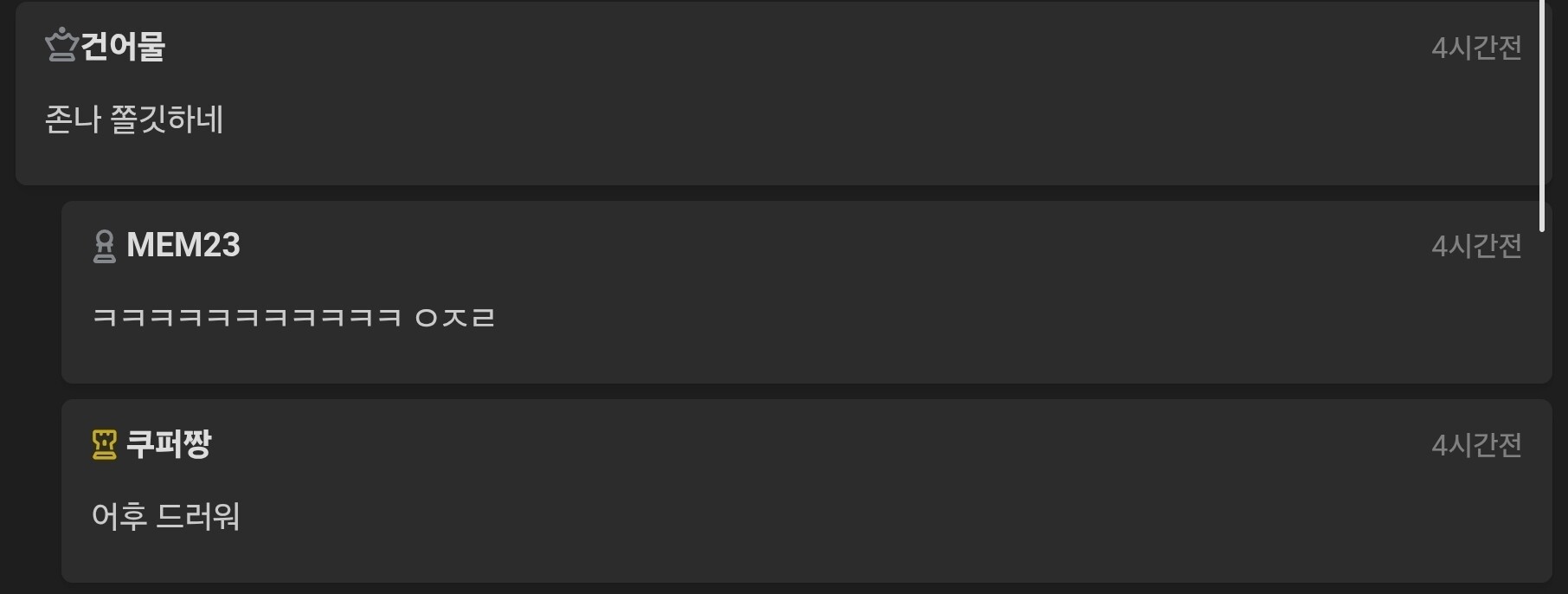This screenshot has width=1568, height=594.
Task: Click the word 드러워 in the last reply
Action: (198, 517)
